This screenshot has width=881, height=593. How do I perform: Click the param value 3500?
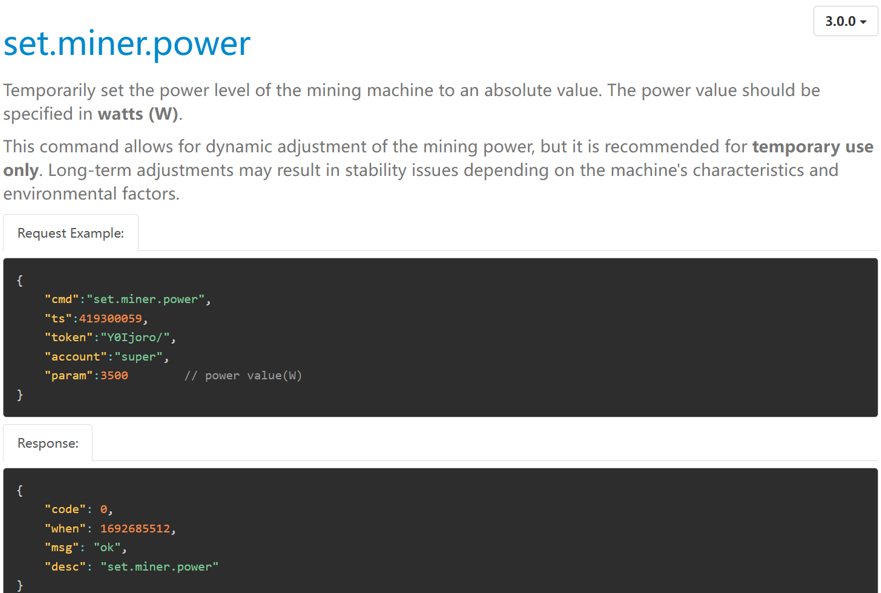[x=114, y=375]
